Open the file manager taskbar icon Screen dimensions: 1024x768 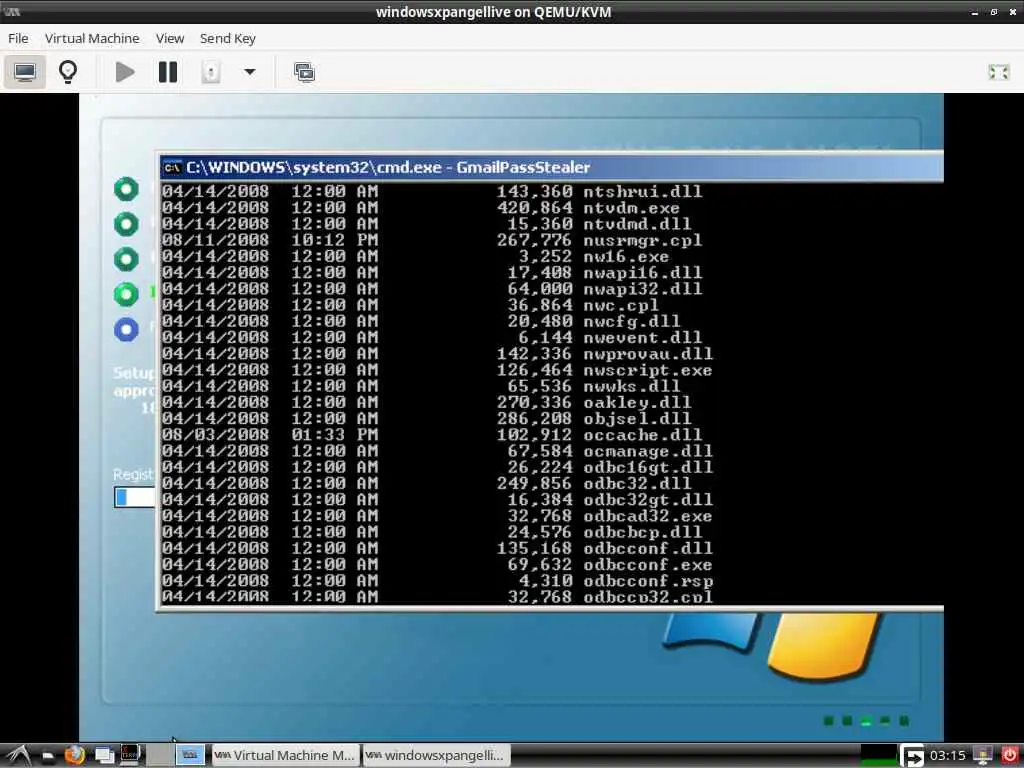pos(48,756)
